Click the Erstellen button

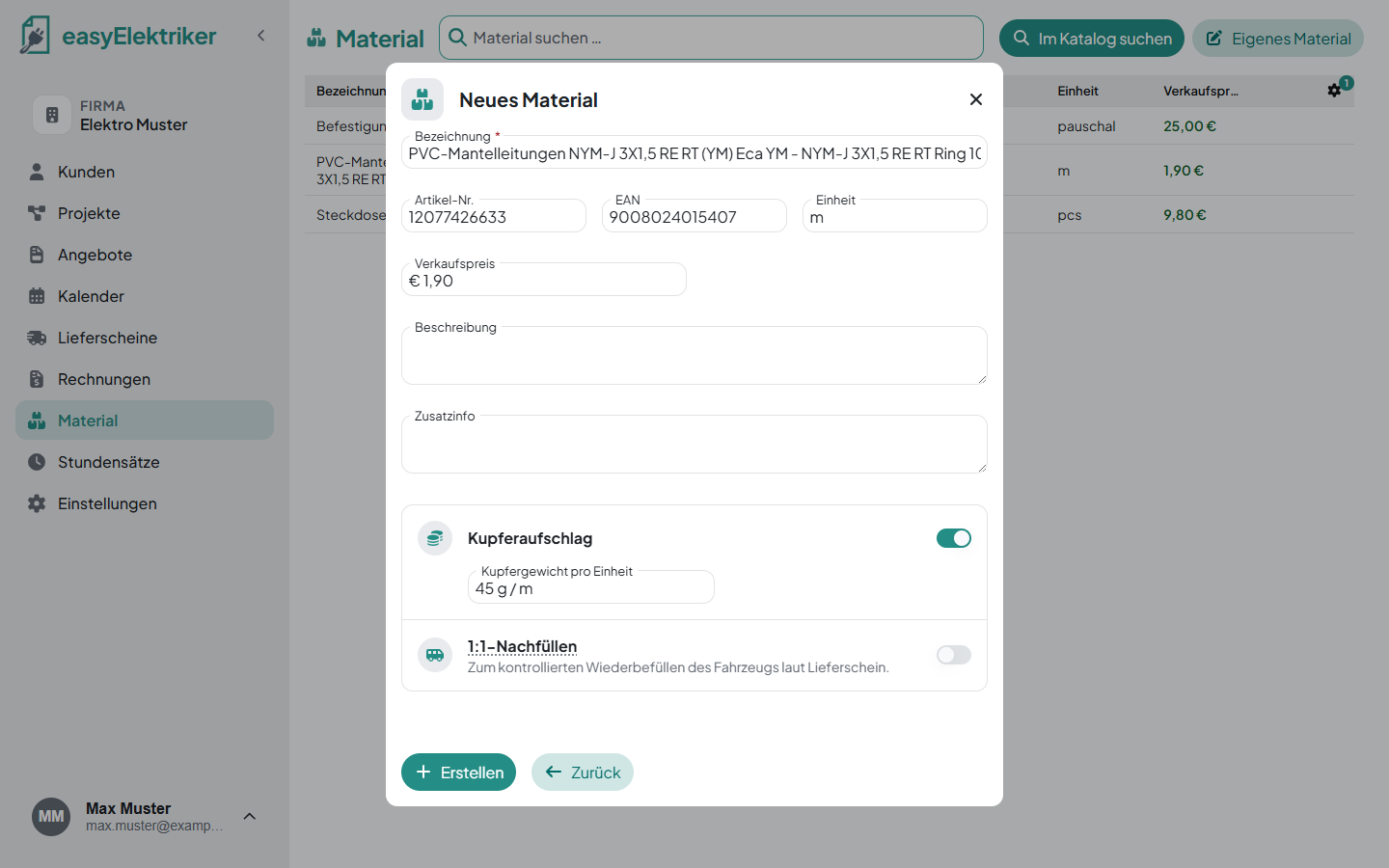tap(459, 773)
